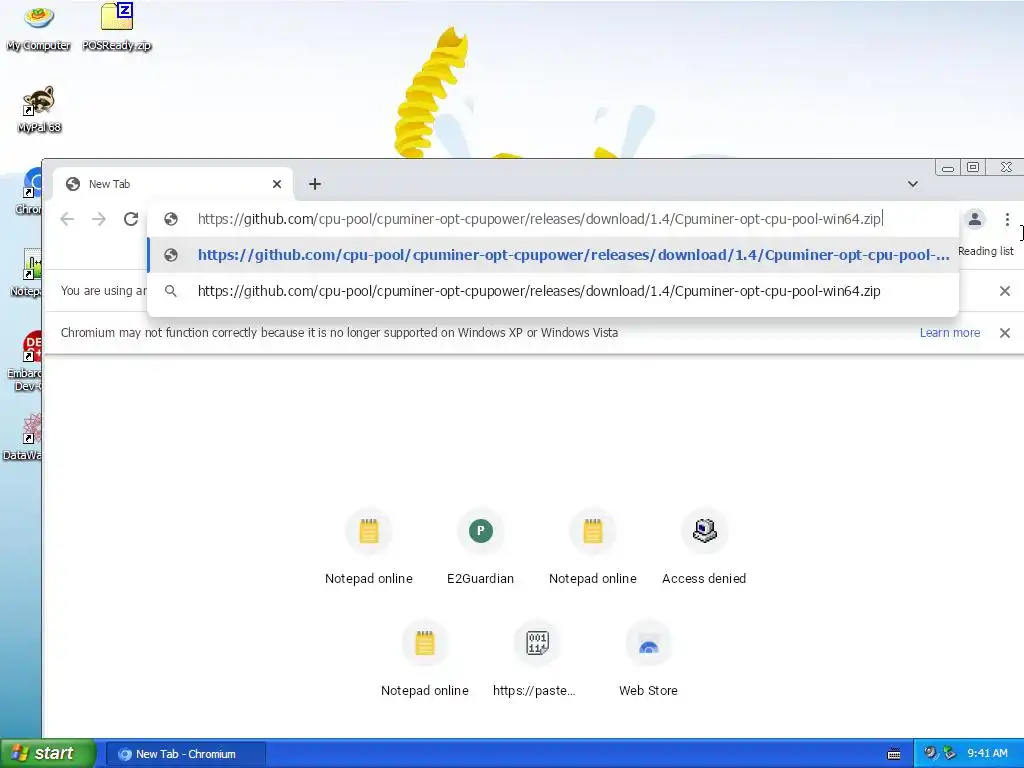
Task: Open the Embarcadero Dev-C++ desktop shortcut
Action: click(27, 360)
